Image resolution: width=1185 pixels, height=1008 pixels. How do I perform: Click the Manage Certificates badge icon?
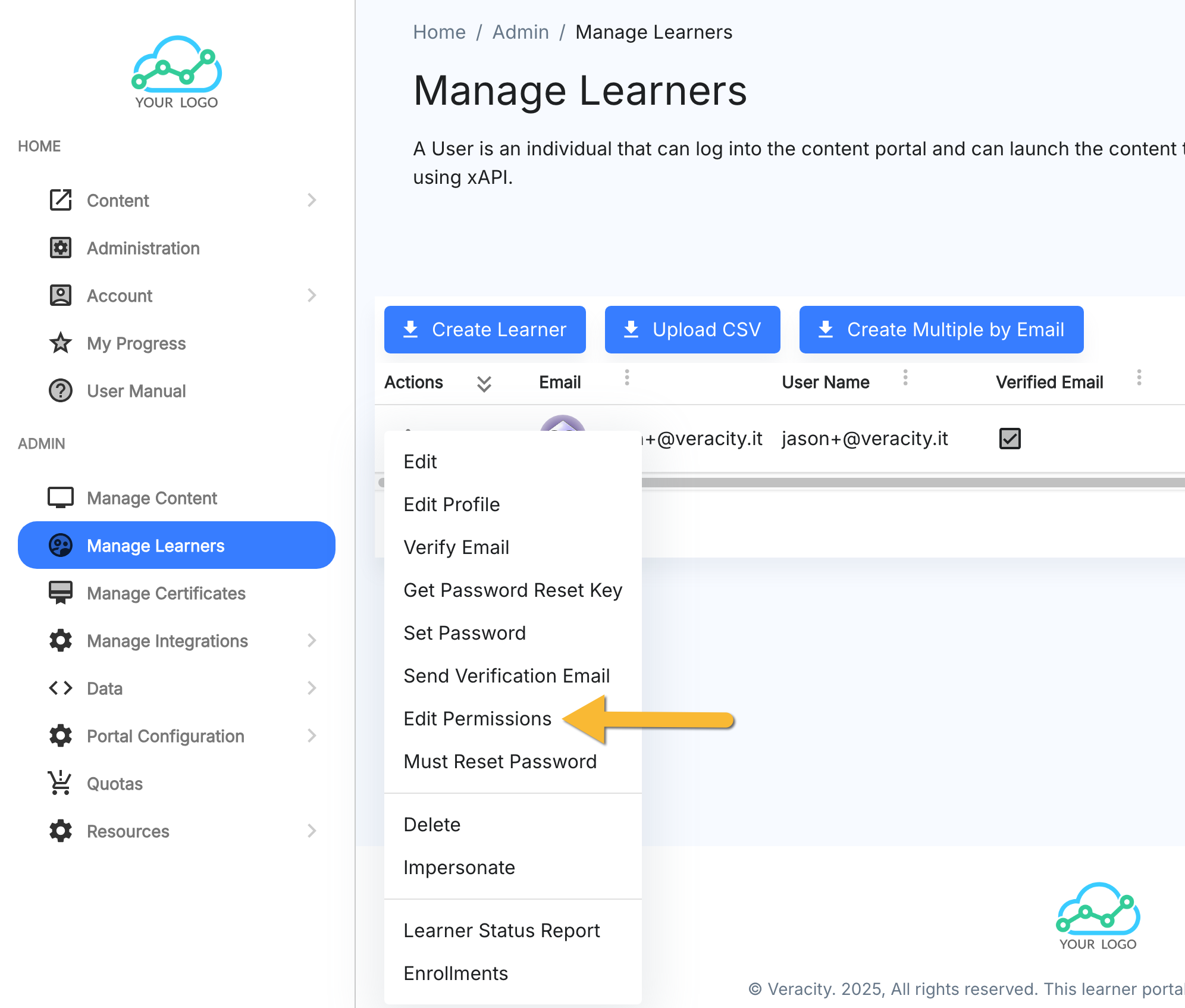tap(60, 593)
